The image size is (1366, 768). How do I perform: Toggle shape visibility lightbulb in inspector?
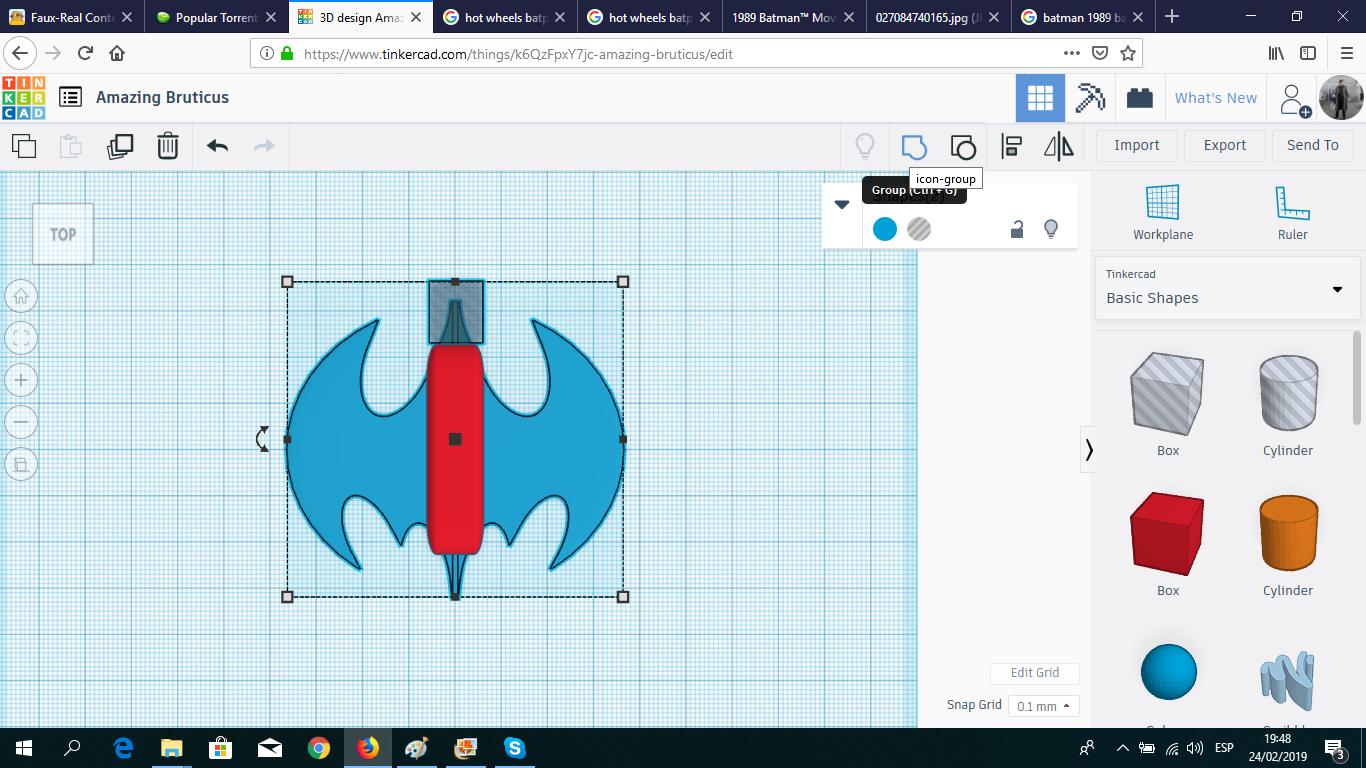[1051, 229]
